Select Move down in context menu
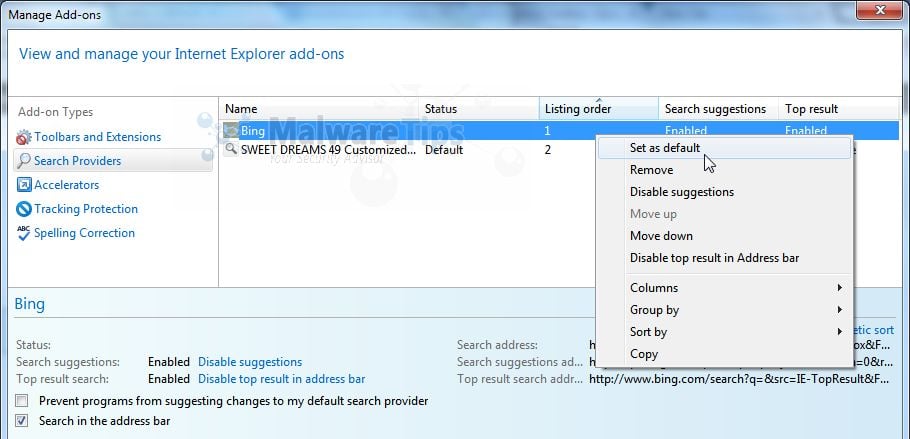 pyautogui.click(x=724, y=236)
